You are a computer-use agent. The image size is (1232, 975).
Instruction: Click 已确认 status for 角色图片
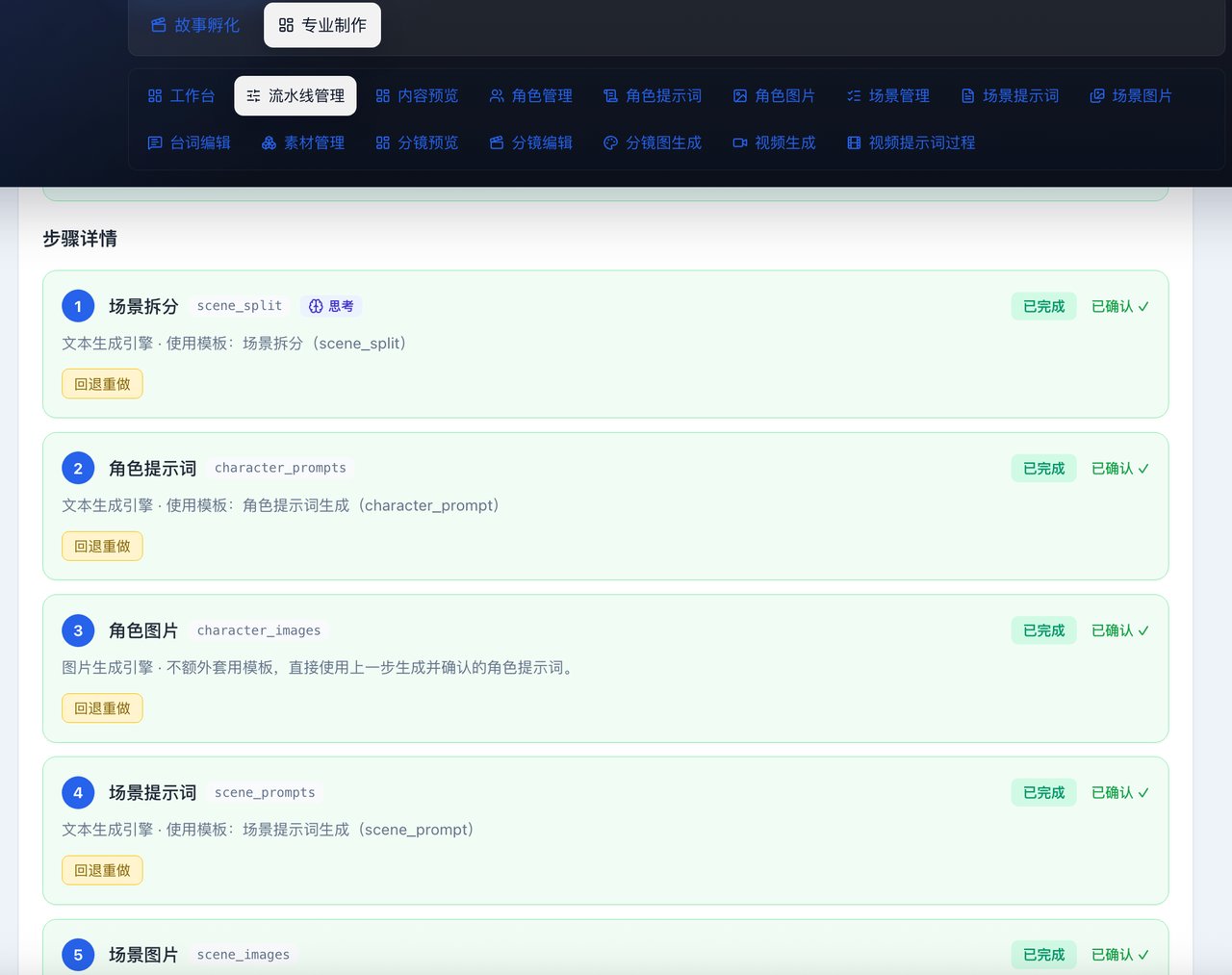tap(1119, 630)
